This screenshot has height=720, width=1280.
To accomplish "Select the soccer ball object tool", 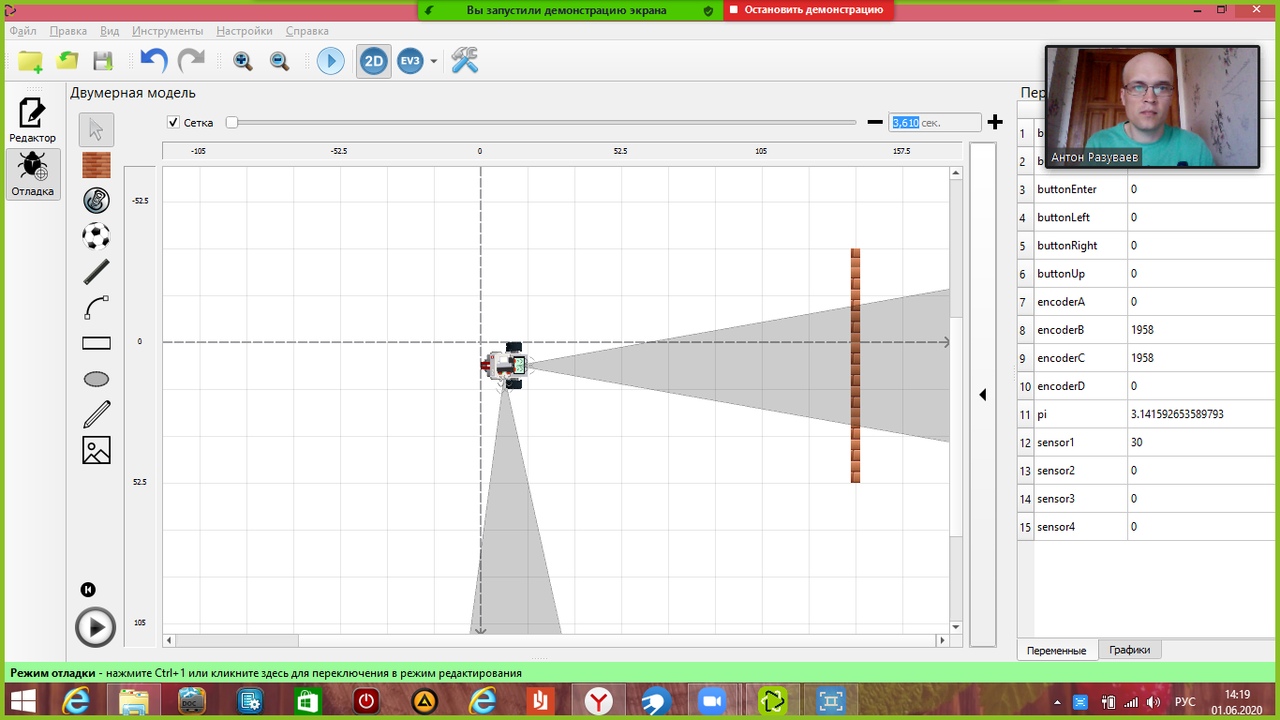I will 96,236.
